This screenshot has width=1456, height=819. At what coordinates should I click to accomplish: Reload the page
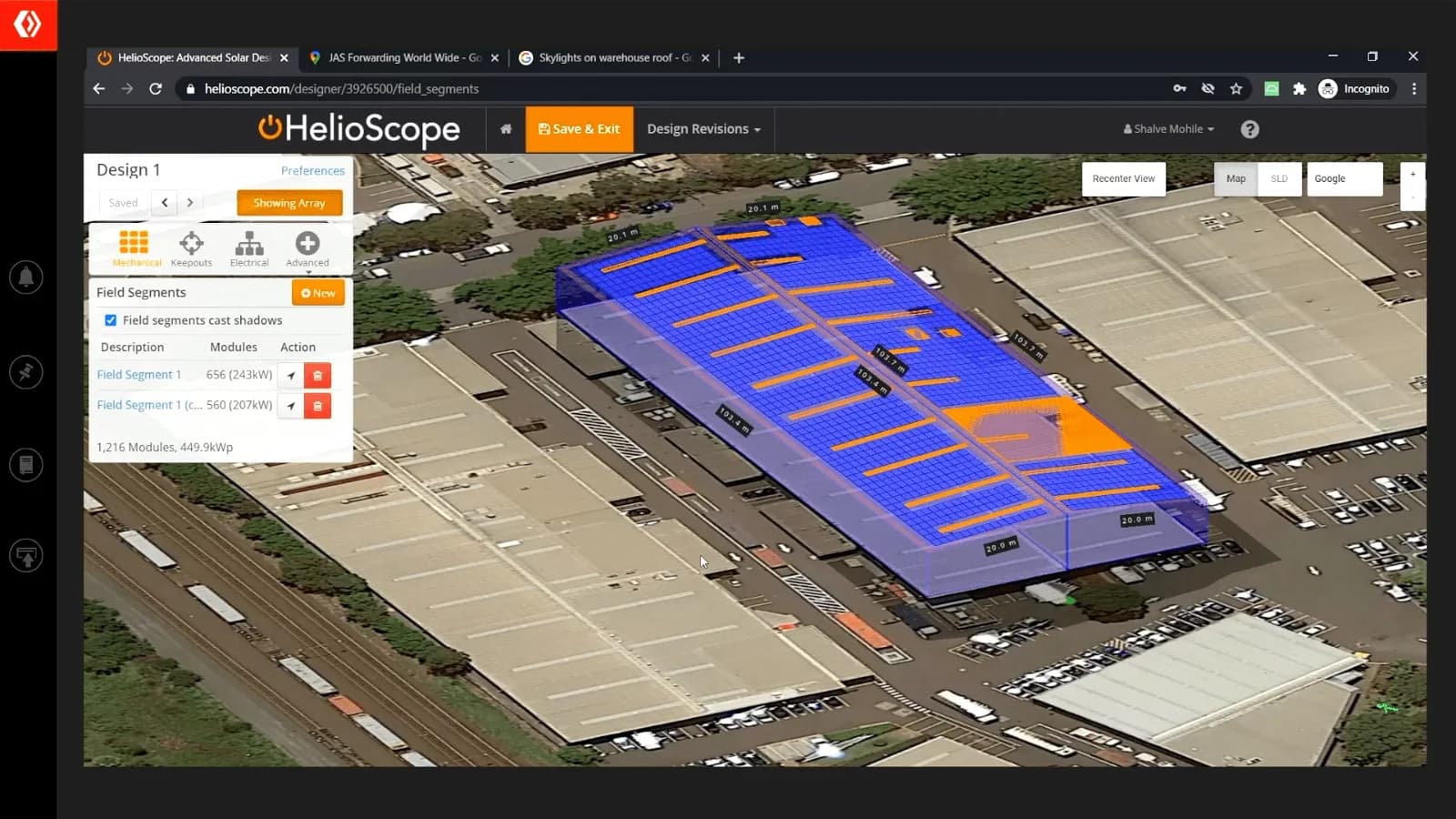[x=156, y=88]
